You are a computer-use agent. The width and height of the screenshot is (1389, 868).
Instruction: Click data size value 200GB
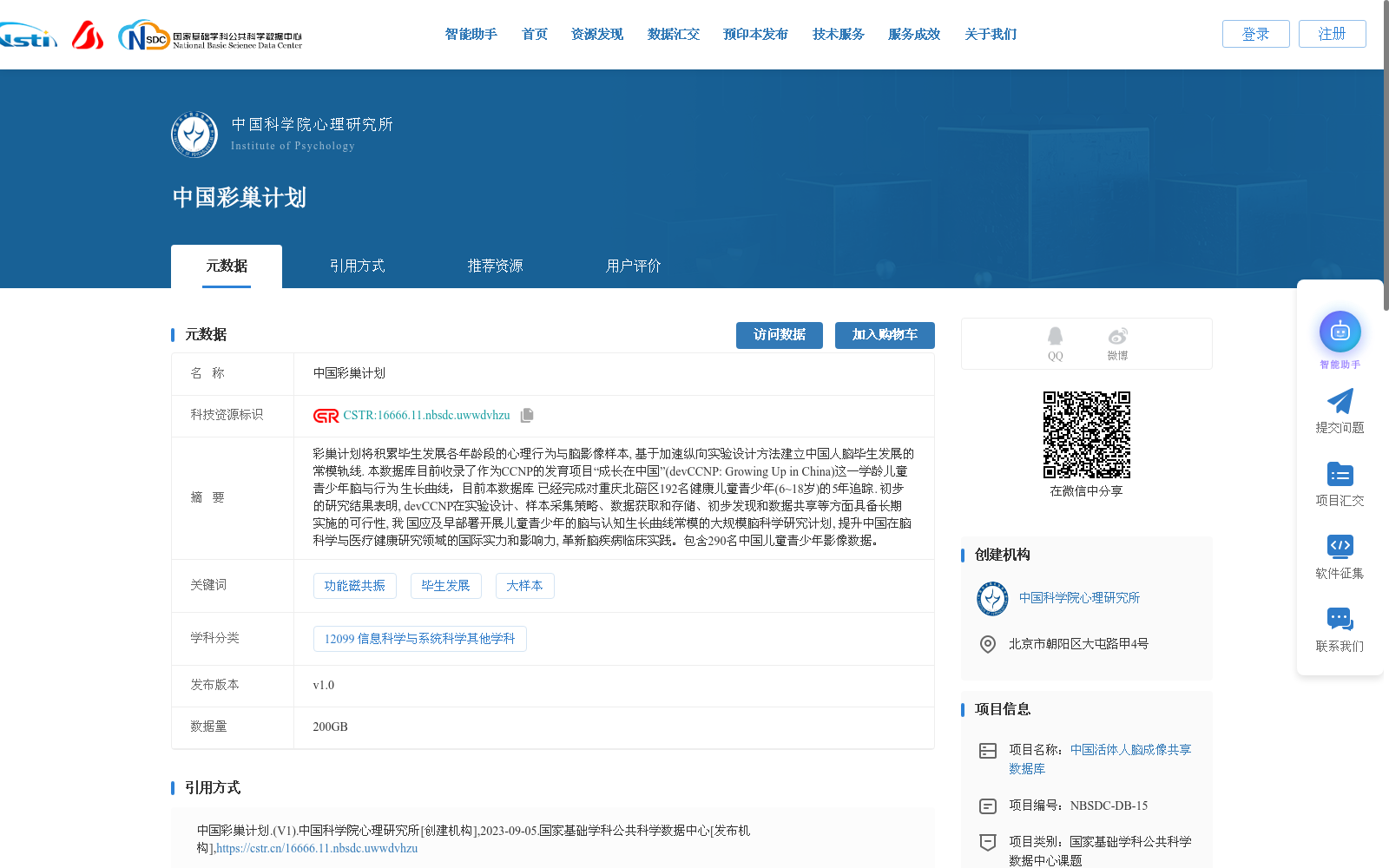tap(331, 727)
